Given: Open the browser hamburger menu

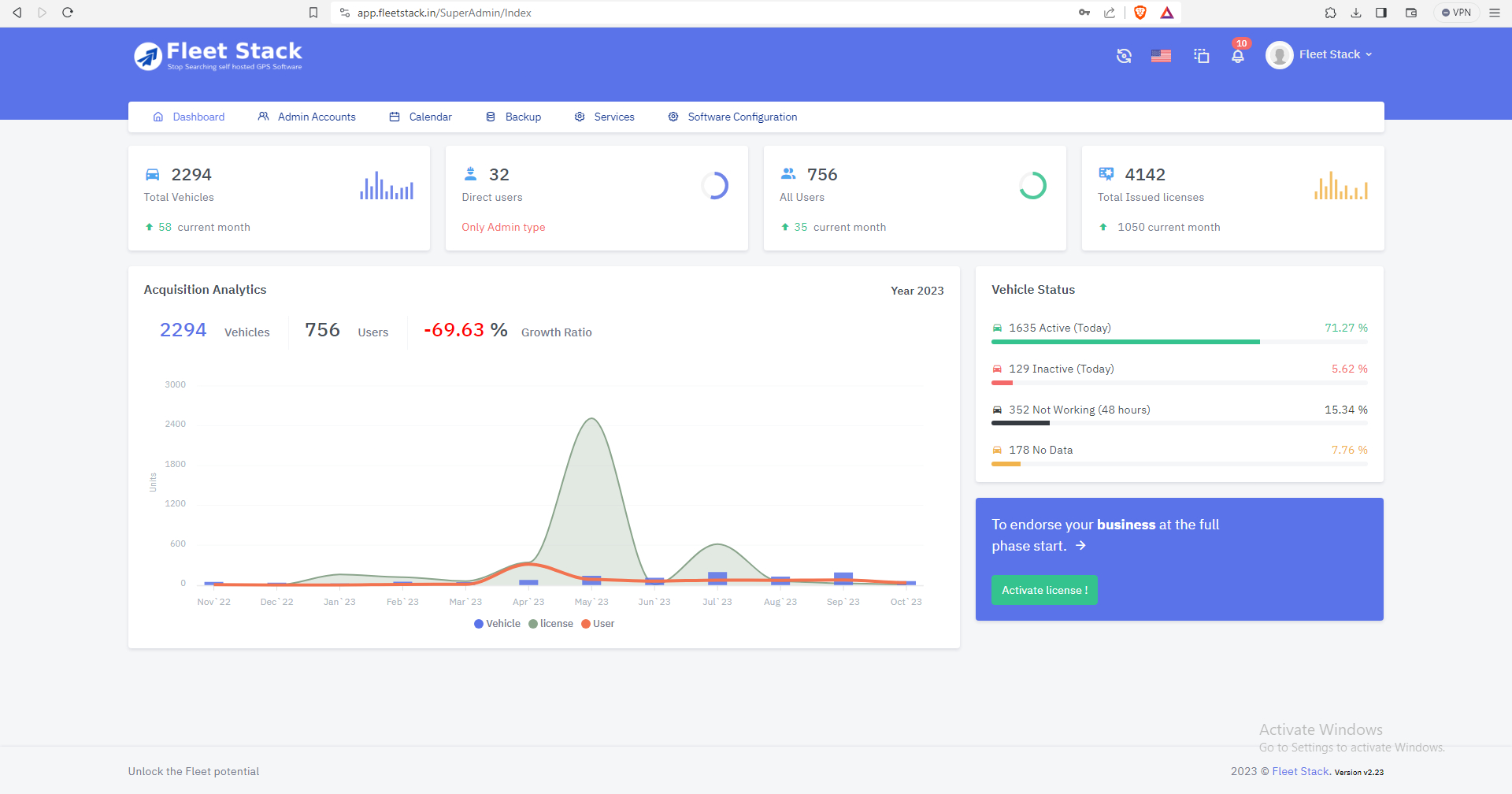Looking at the screenshot, I should (1495, 13).
